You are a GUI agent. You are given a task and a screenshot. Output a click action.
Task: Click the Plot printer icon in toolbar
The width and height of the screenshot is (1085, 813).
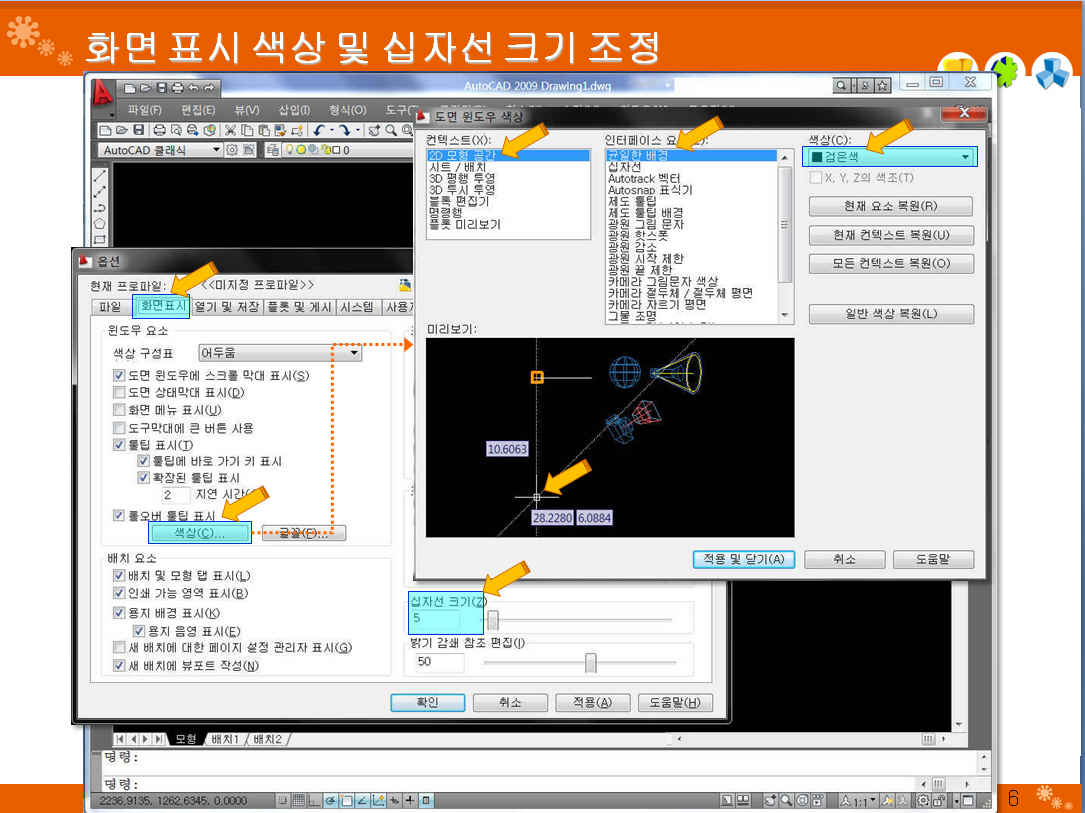coord(161,130)
